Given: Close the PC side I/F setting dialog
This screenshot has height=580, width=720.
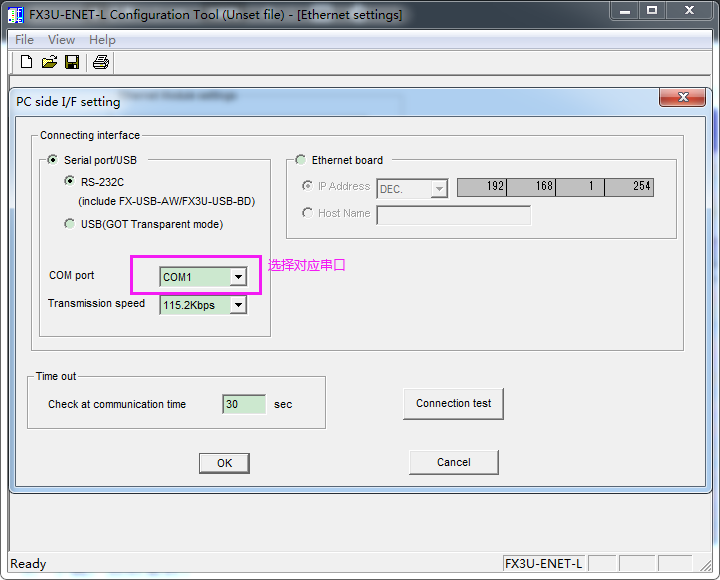Looking at the screenshot, I should [682, 97].
